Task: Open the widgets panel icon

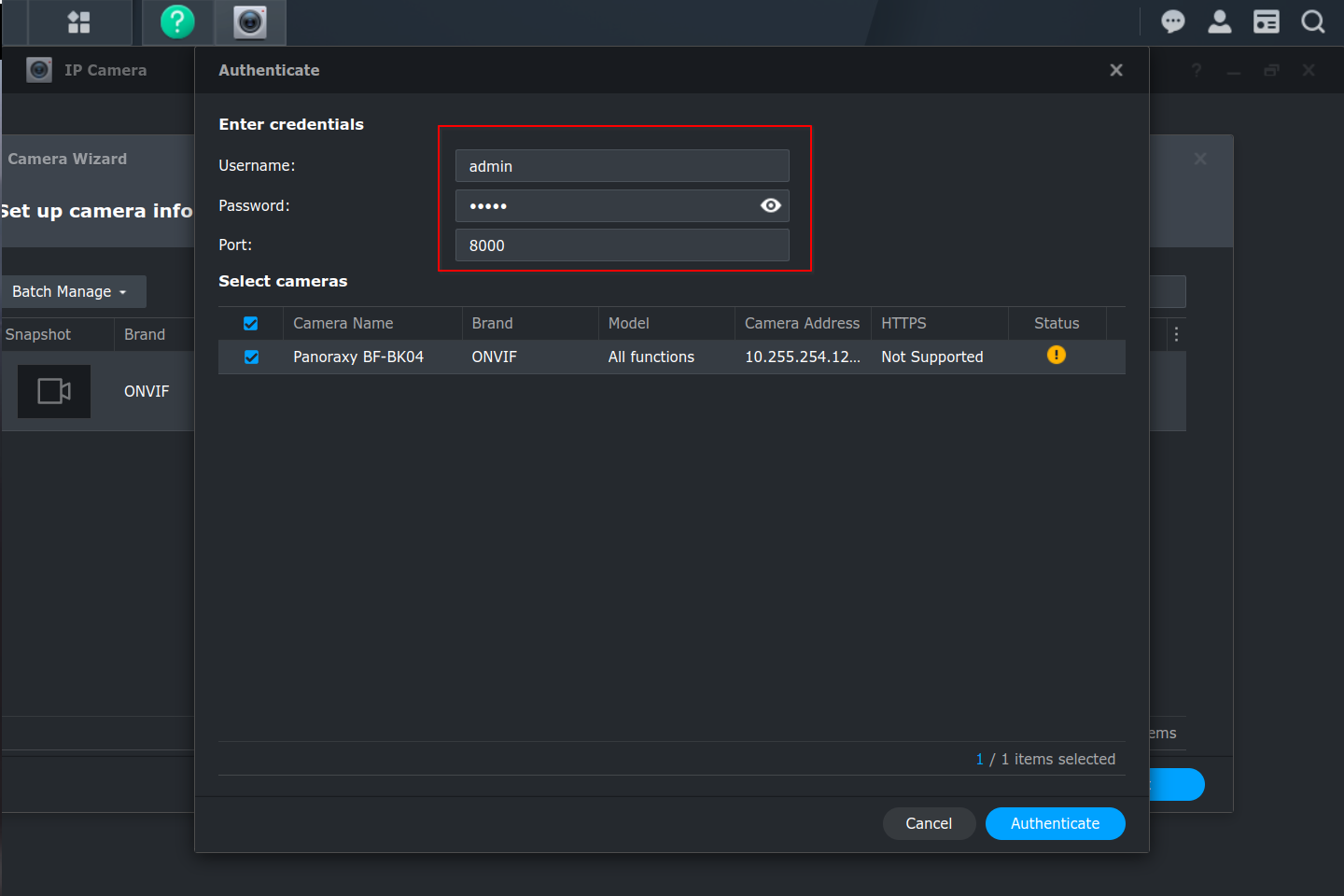Action: [x=1266, y=21]
